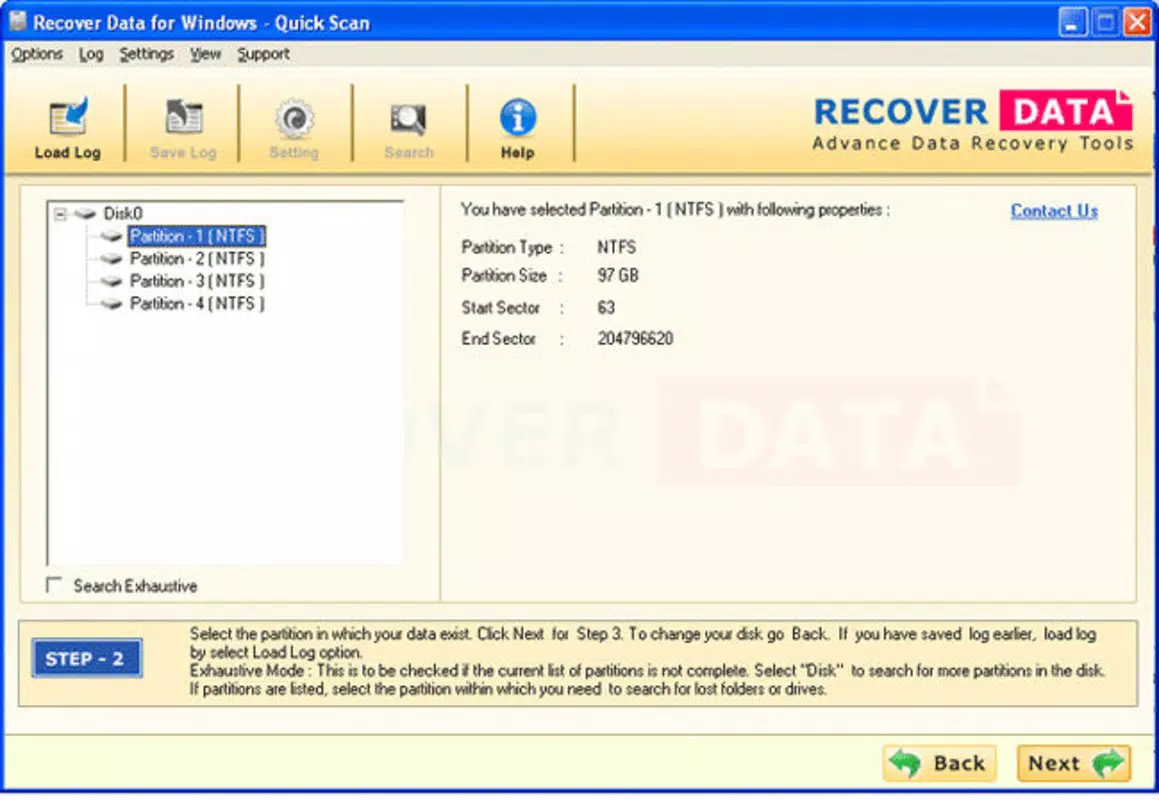This screenshot has height=800, width=1159.
Task: Open the Setting gear toolbar icon
Action: click(x=294, y=118)
